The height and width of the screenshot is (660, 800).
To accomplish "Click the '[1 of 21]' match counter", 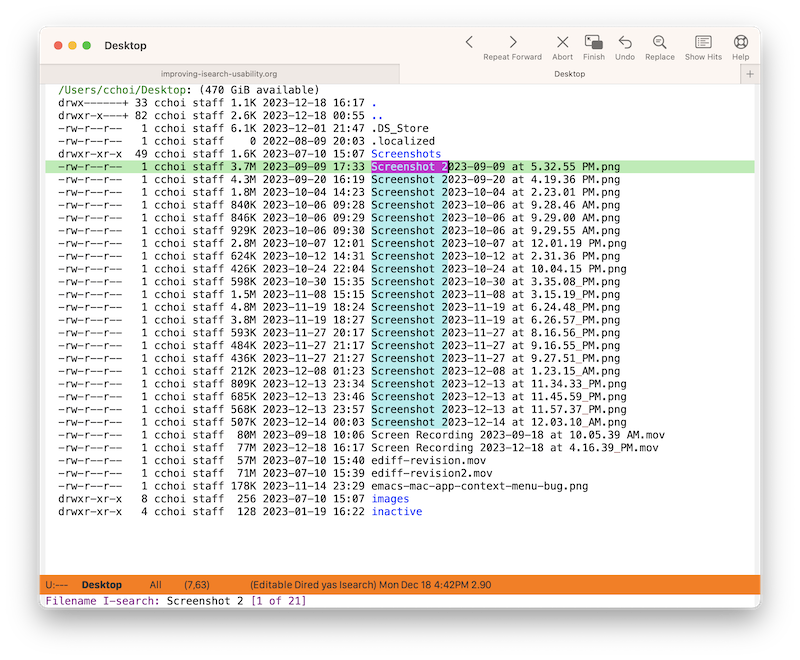I will [x=279, y=601].
